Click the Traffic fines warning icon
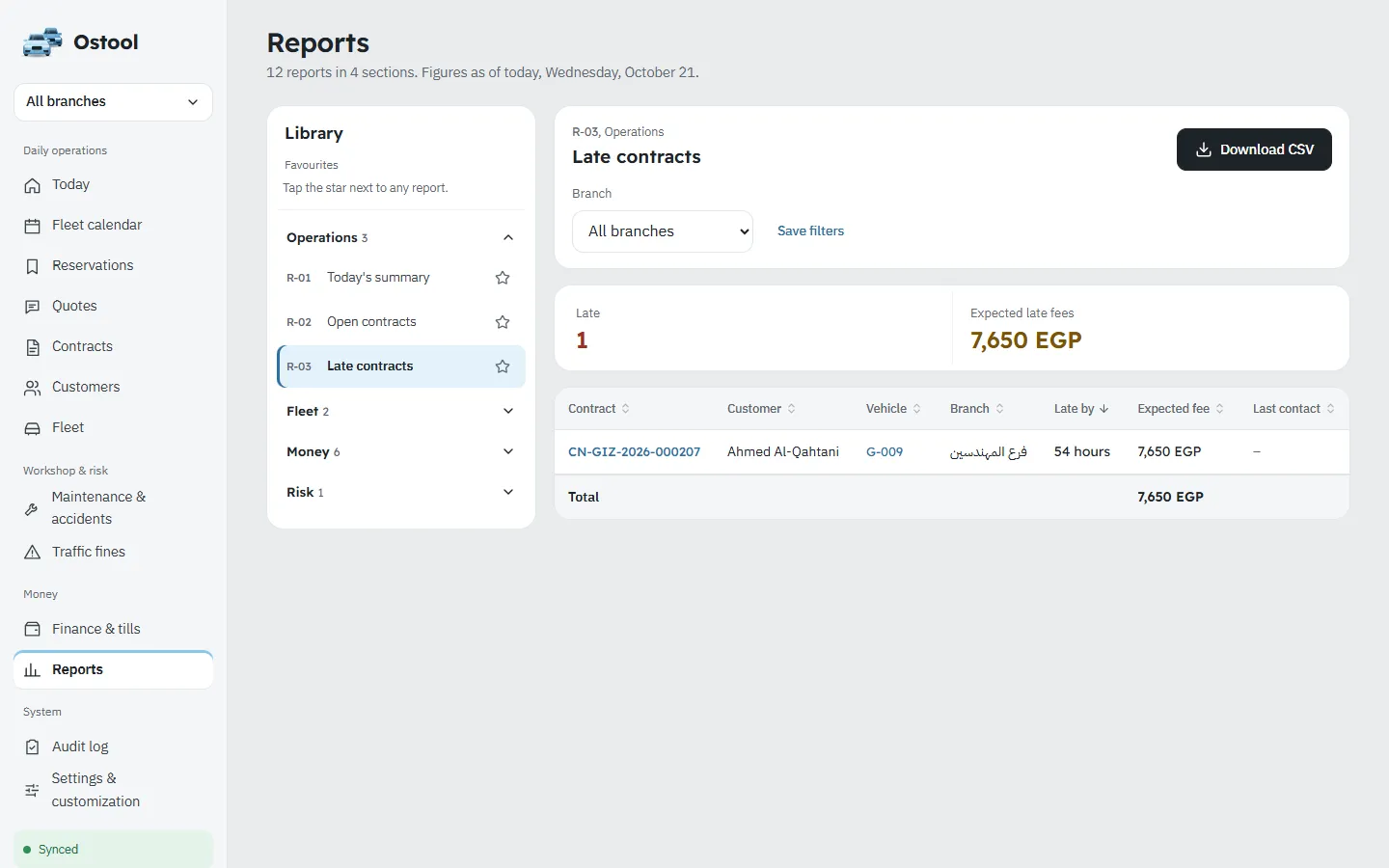 pos(33,553)
